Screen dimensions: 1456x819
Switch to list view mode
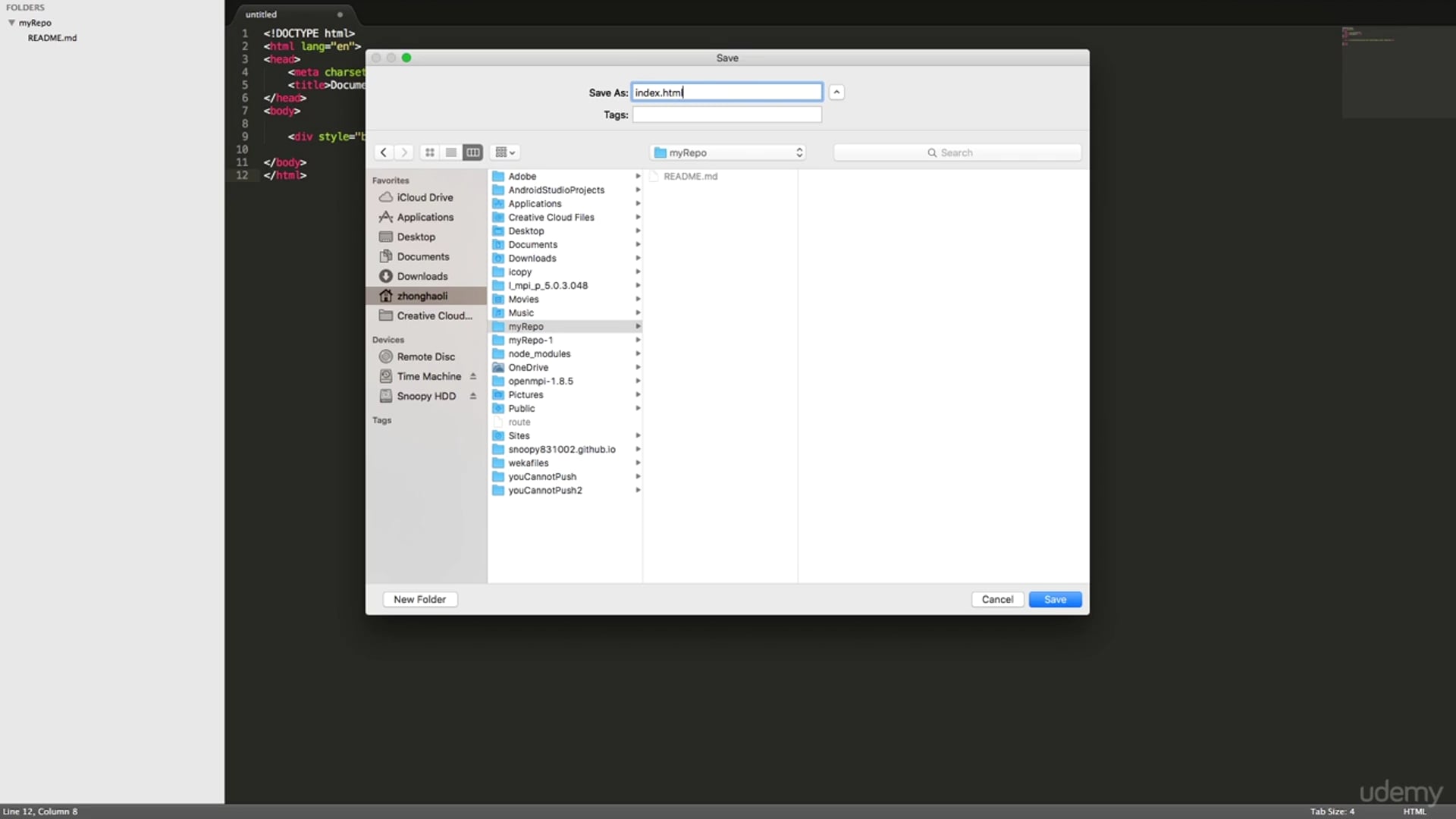(451, 152)
